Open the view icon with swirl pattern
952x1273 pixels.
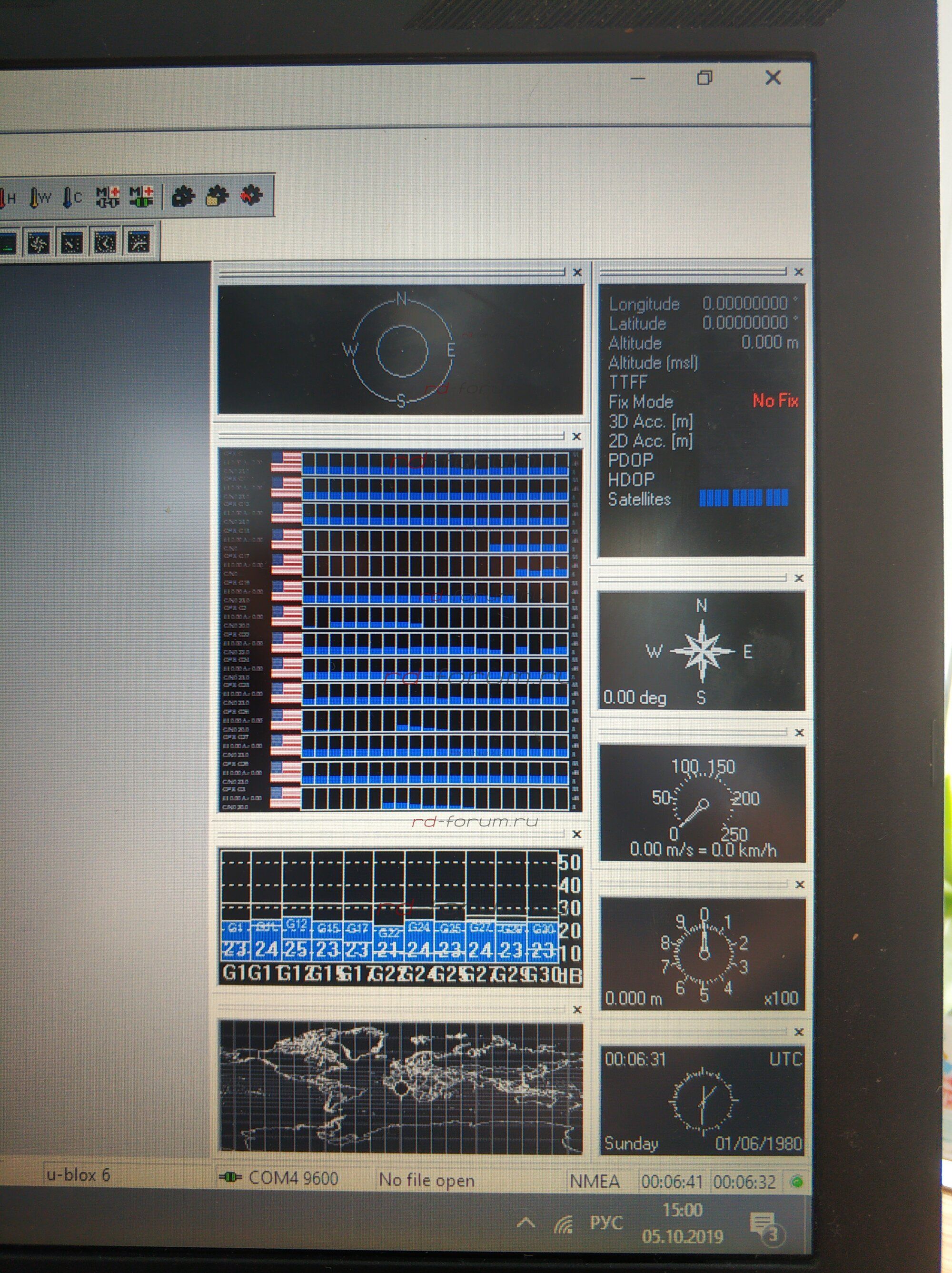pos(39,243)
